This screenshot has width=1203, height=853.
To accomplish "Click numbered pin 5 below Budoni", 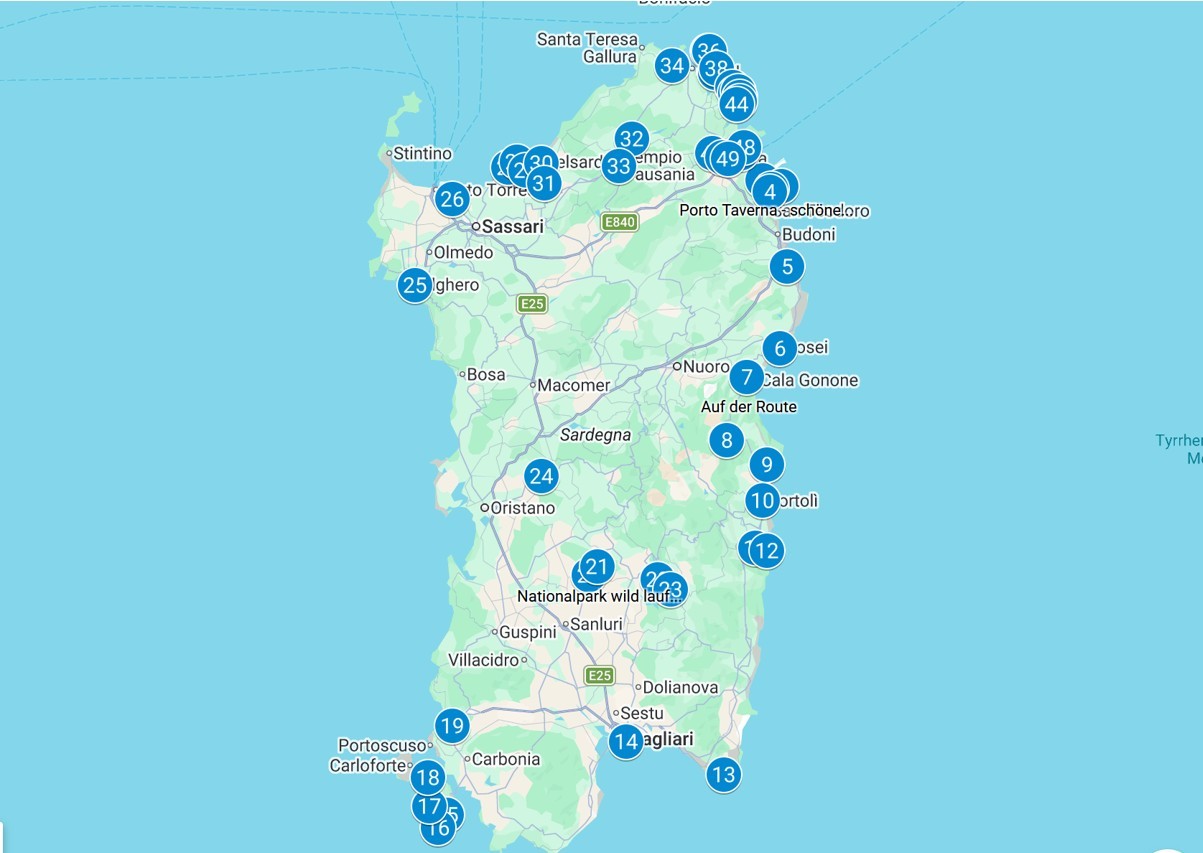I will click(787, 266).
